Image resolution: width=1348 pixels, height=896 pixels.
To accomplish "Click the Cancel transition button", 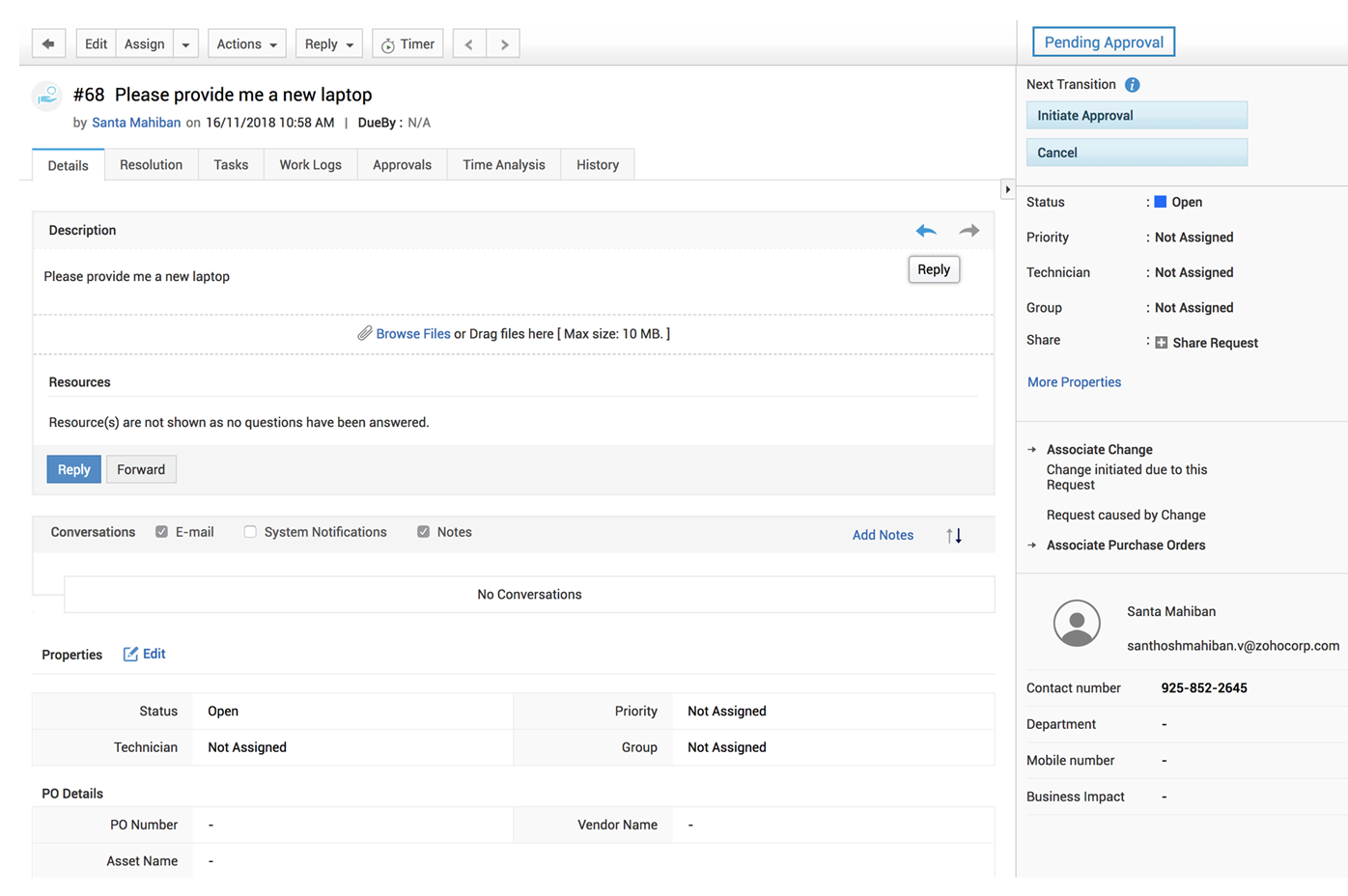I will (x=1137, y=153).
